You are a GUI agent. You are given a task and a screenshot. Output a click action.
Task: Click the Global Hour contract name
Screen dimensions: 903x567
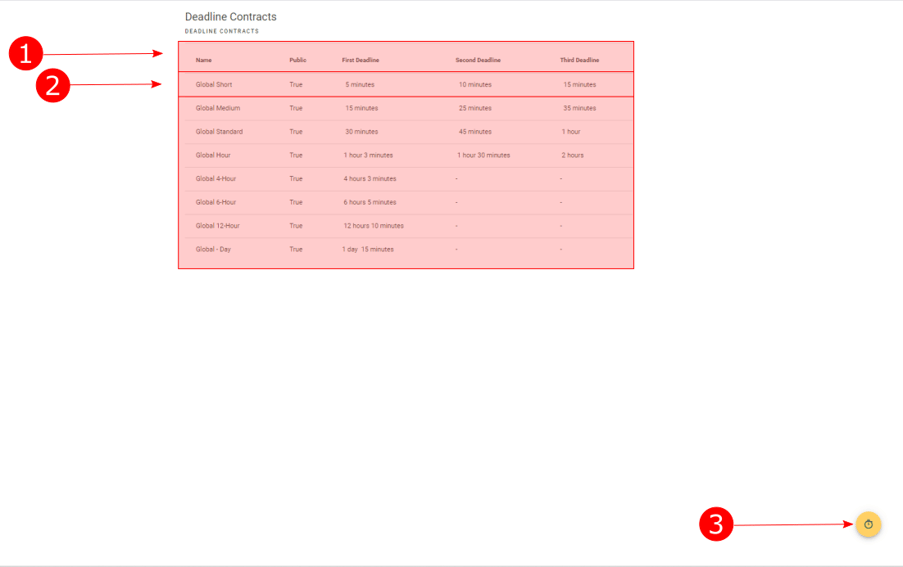click(213, 155)
